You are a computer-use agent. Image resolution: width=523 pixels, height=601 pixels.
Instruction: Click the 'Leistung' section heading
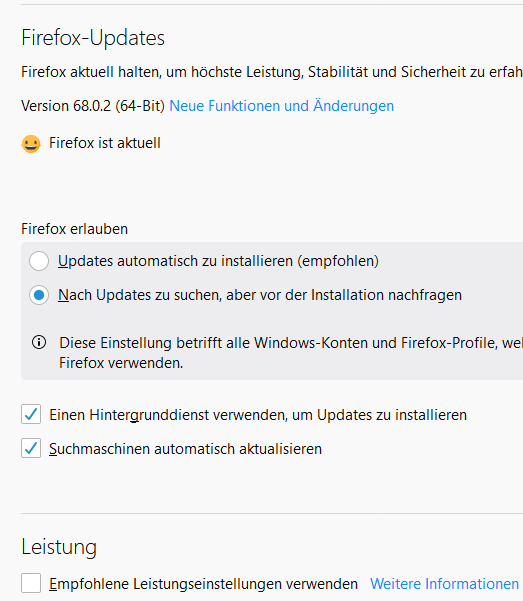(x=59, y=547)
